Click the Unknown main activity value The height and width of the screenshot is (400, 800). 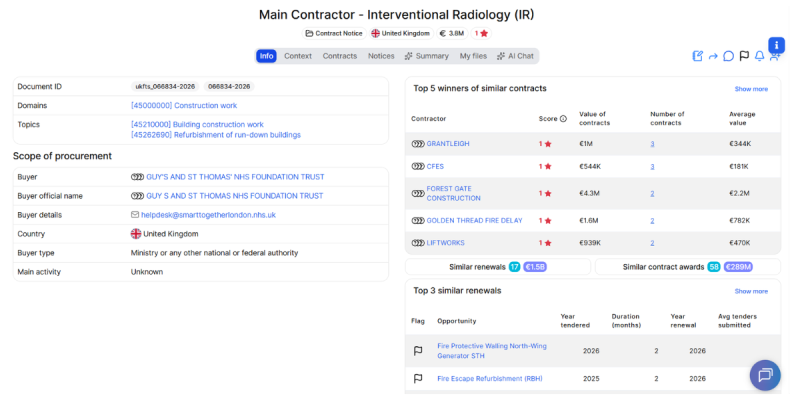click(147, 272)
